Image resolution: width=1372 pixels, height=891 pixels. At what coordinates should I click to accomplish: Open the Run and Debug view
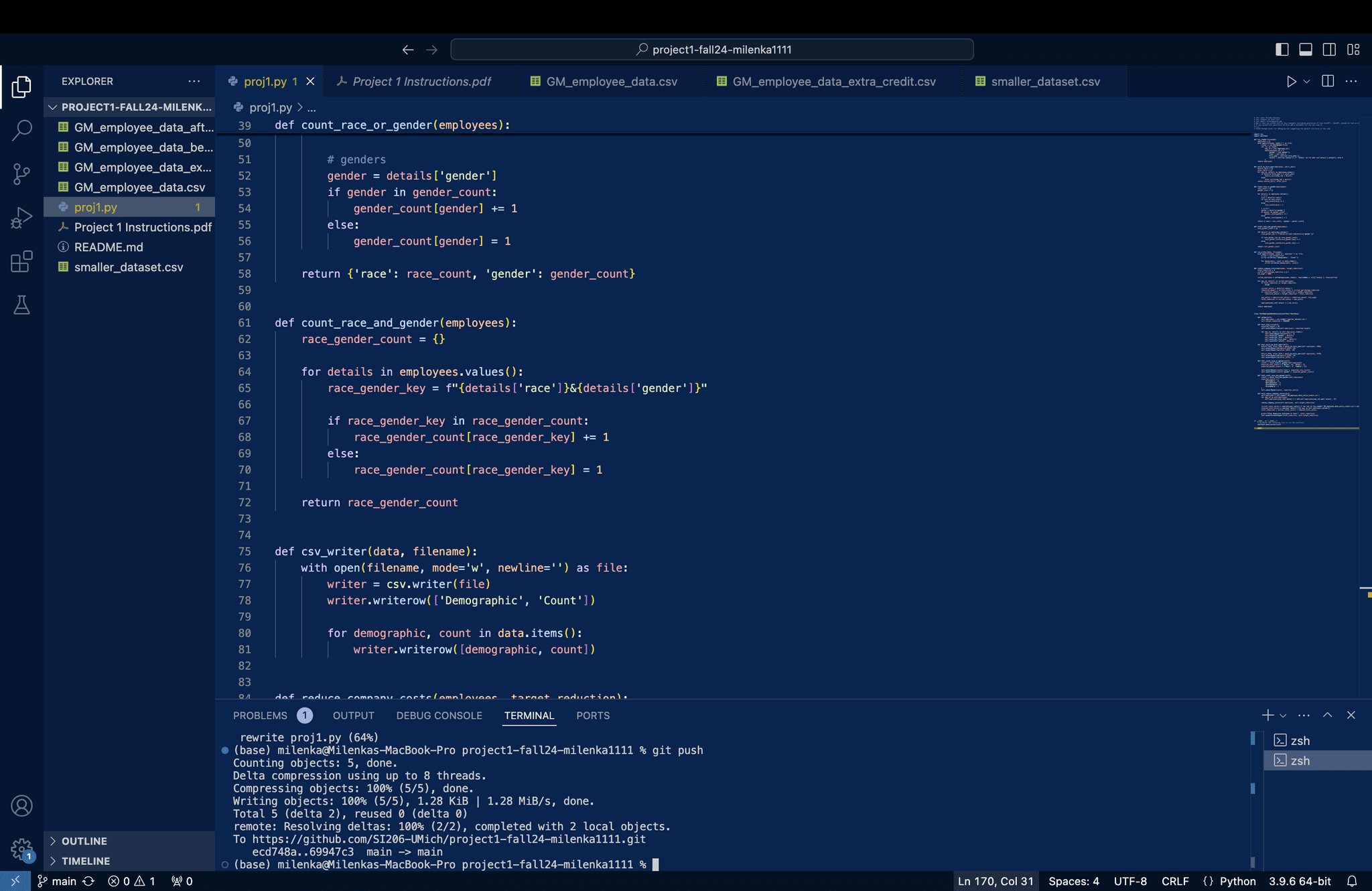click(x=21, y=218)
